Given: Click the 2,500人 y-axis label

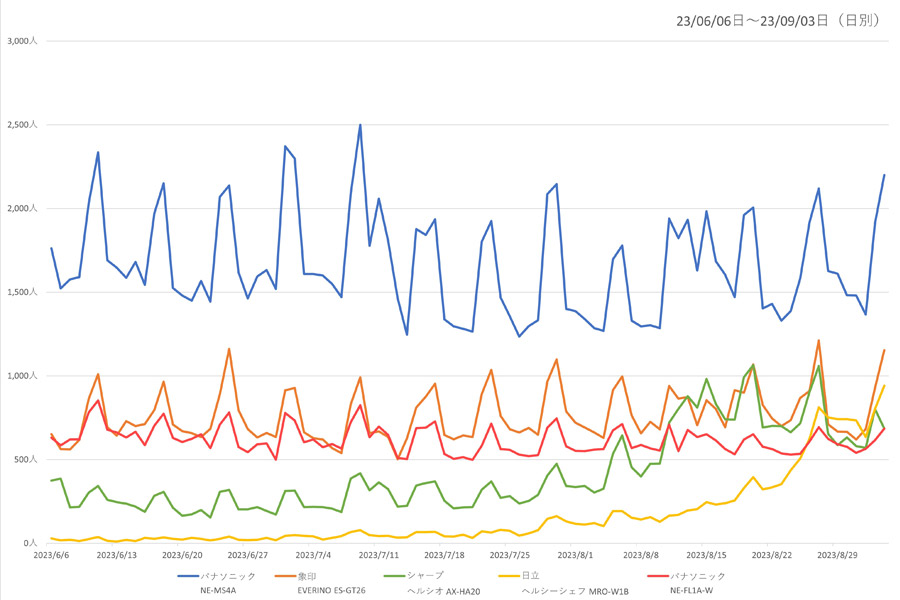Looking at the screenshot, I should point(22,125).
